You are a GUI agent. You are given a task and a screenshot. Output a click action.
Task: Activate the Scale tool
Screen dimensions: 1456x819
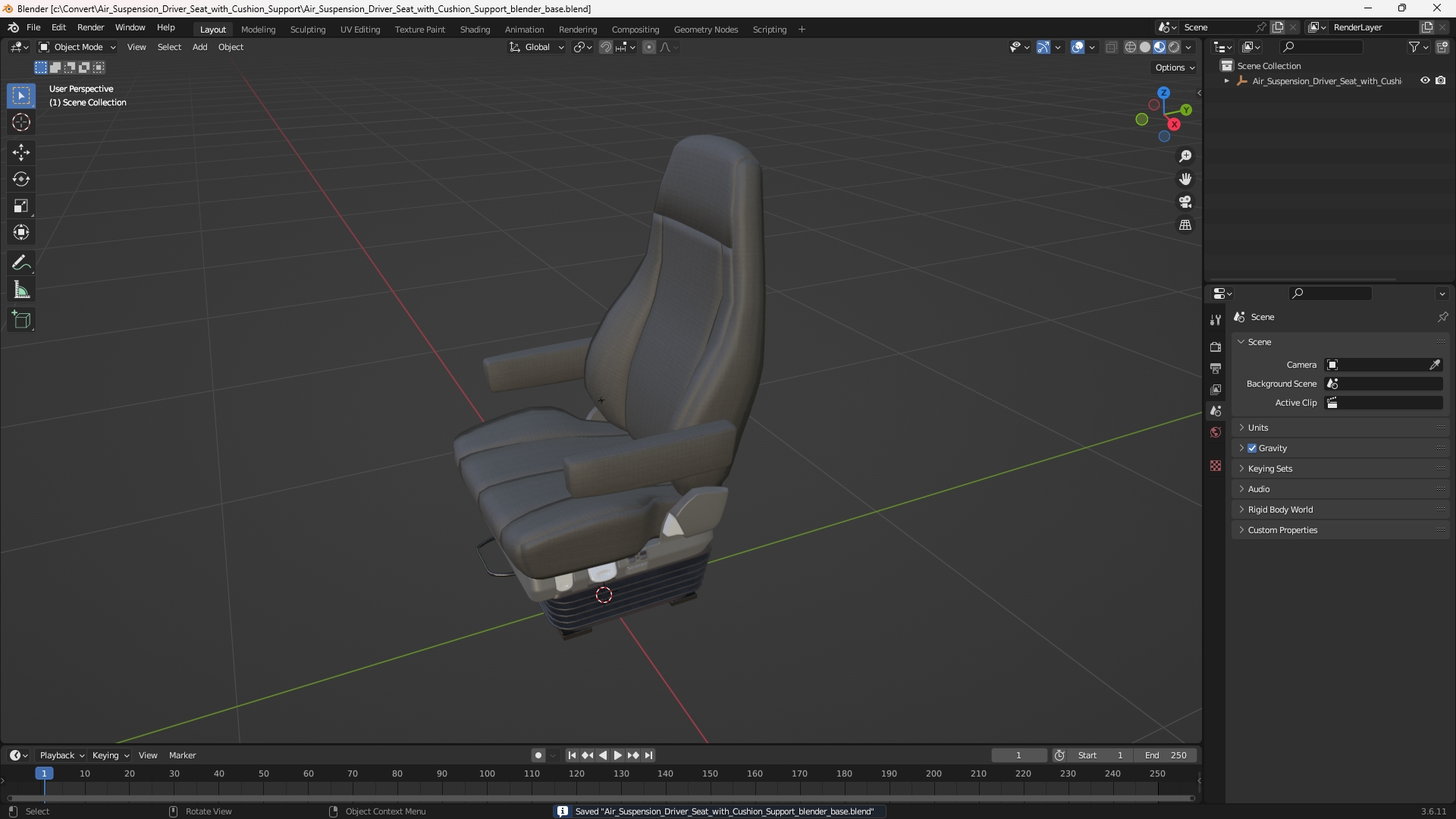click(x=21, y=206)
